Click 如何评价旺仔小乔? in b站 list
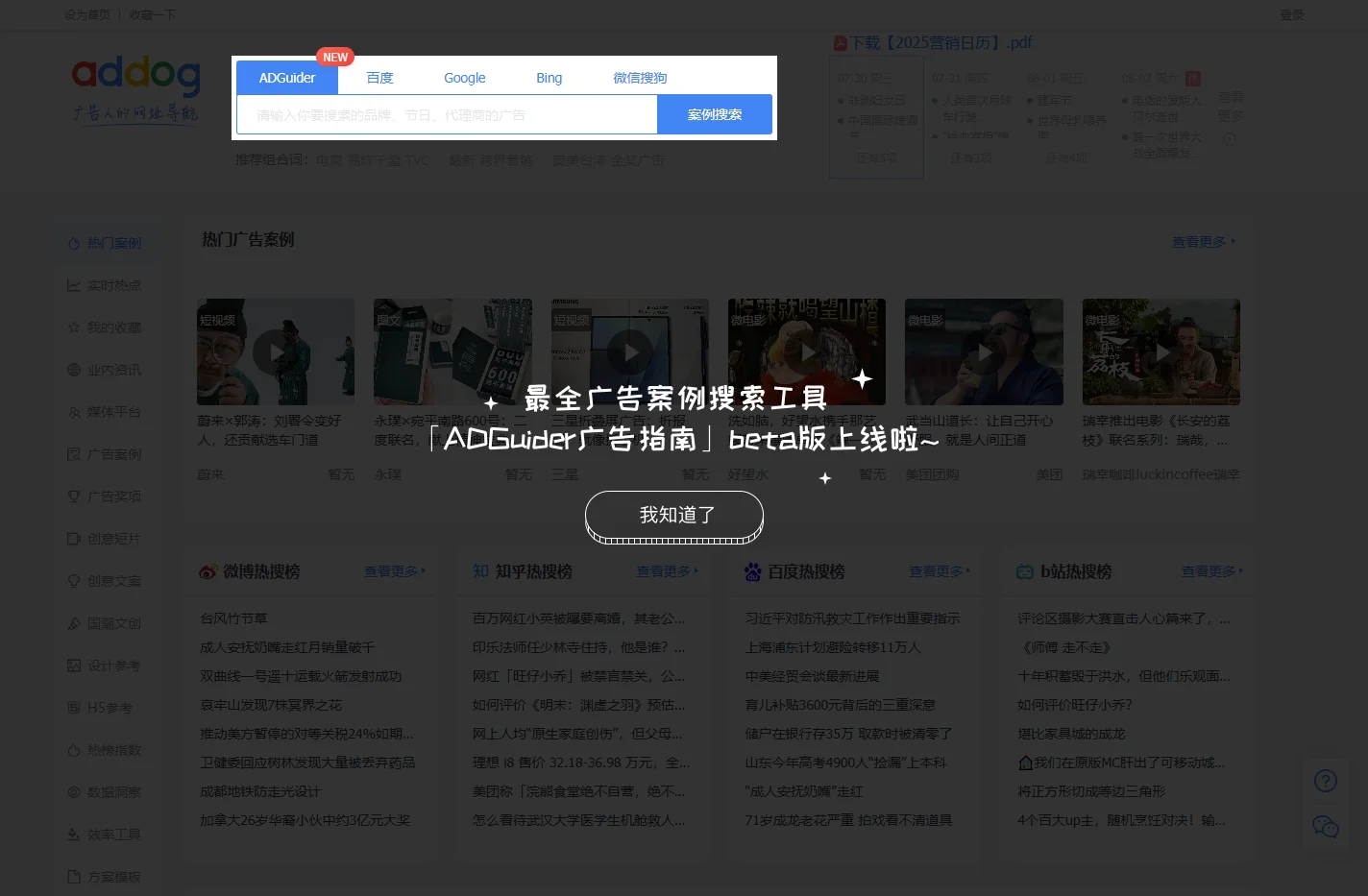The width and height of the screenshot is (1368, 896). (1075, 705)
